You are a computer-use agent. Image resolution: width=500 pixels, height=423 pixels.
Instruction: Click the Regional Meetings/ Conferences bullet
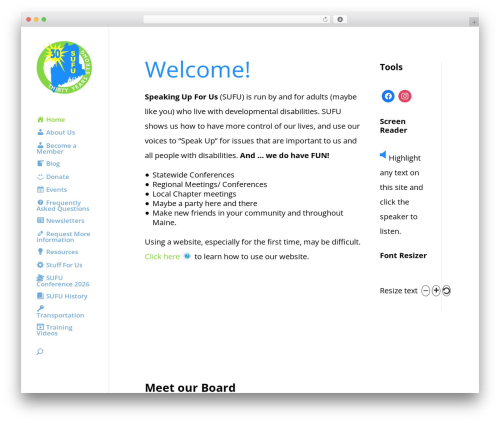coord(210,184)
